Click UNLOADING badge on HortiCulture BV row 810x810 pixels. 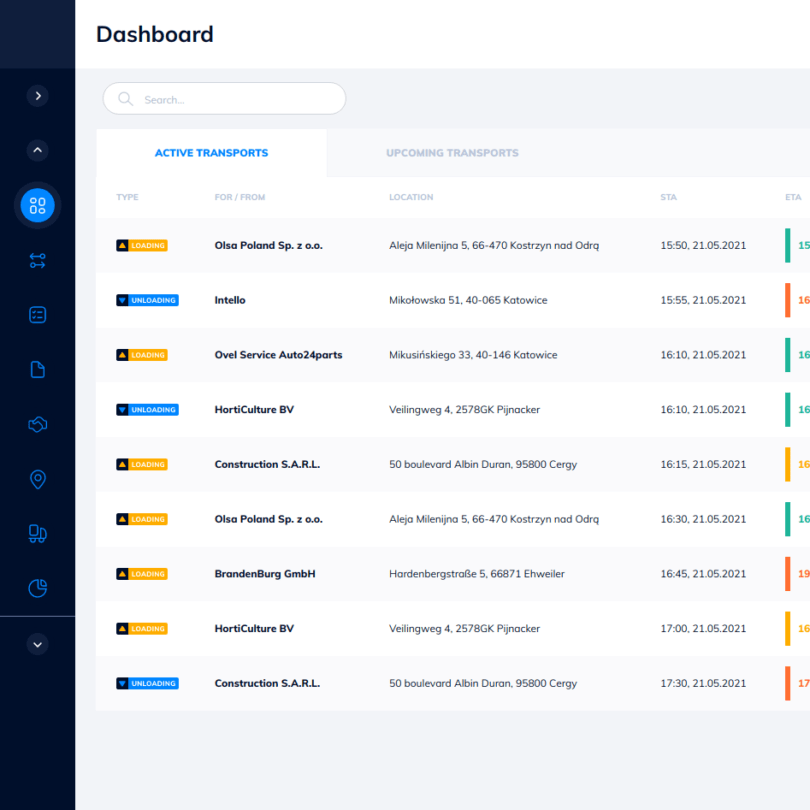click(x=147, y=410)
